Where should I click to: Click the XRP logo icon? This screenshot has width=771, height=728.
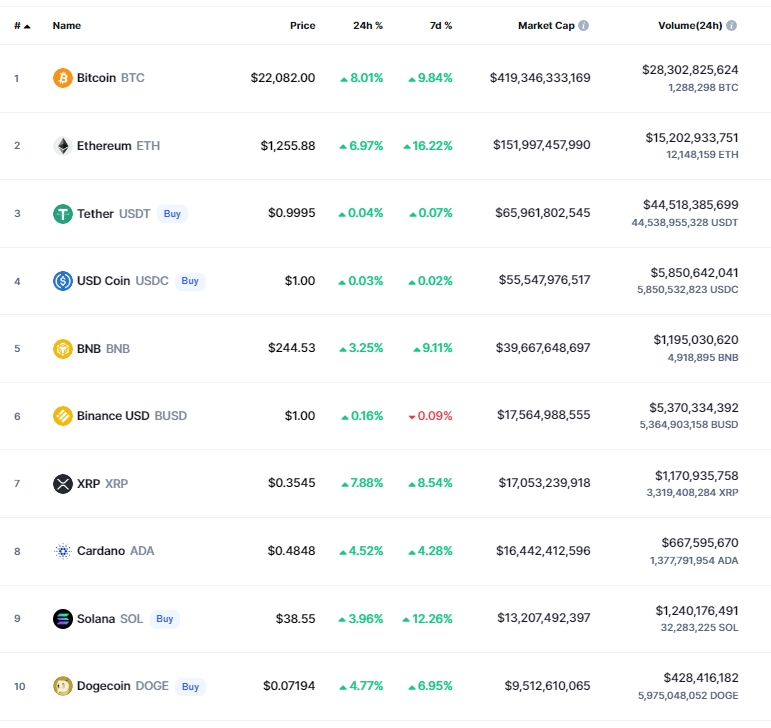click(62, 484)
